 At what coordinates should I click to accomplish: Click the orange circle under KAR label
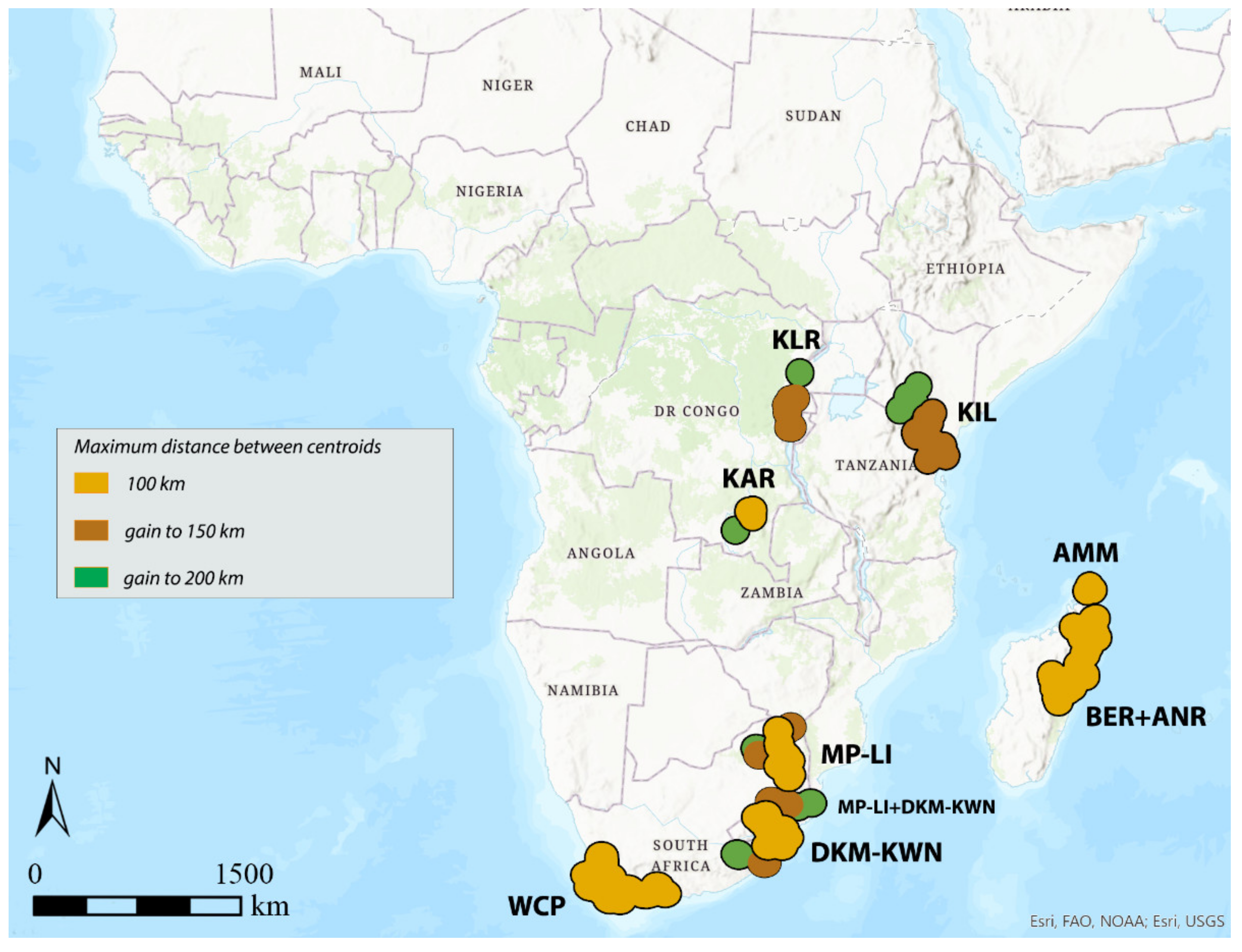coord(751,513)
